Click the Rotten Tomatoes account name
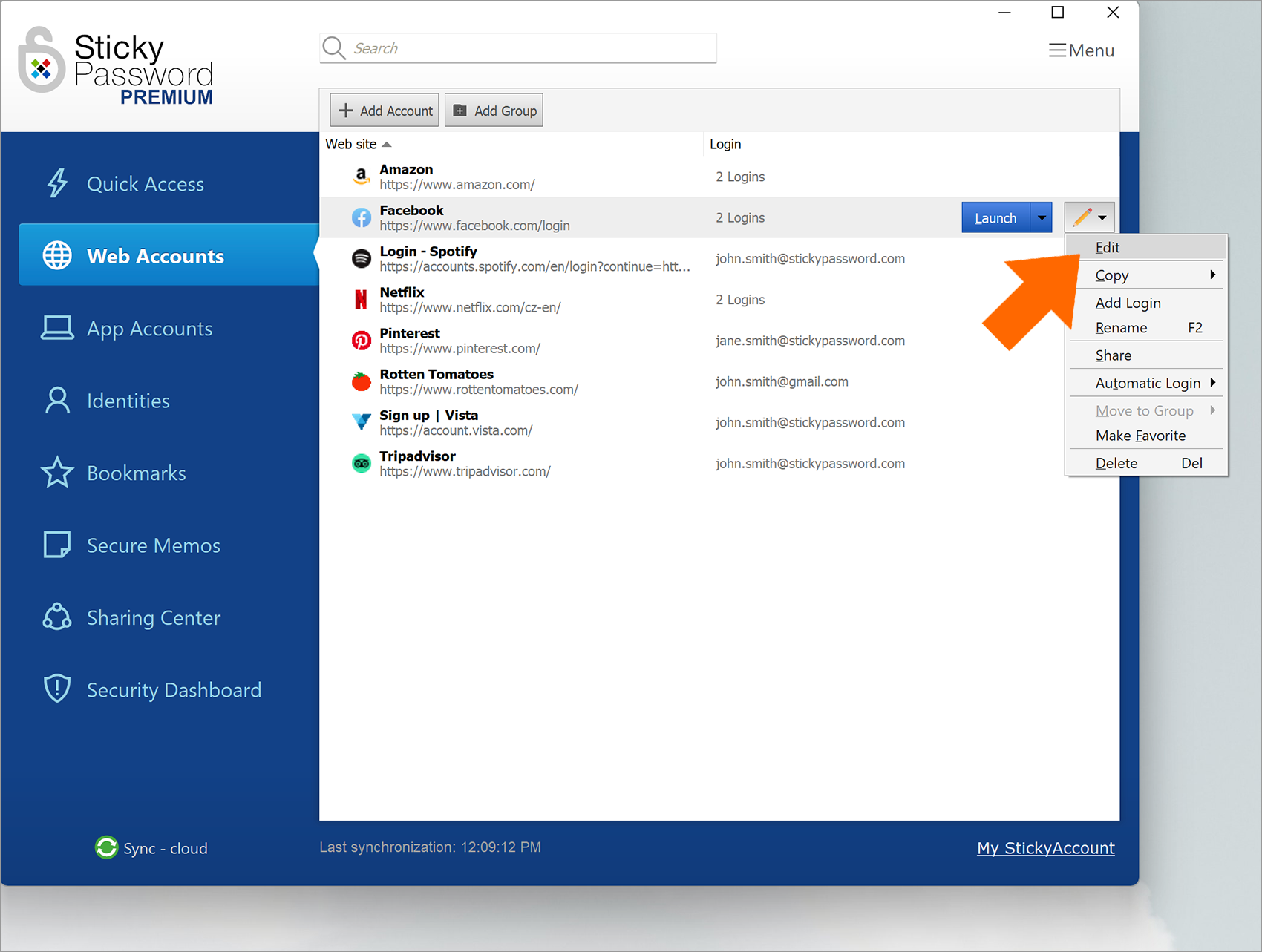Image resolution: width=1262 pixels, height=952 pixels. (x=437, y=374)
